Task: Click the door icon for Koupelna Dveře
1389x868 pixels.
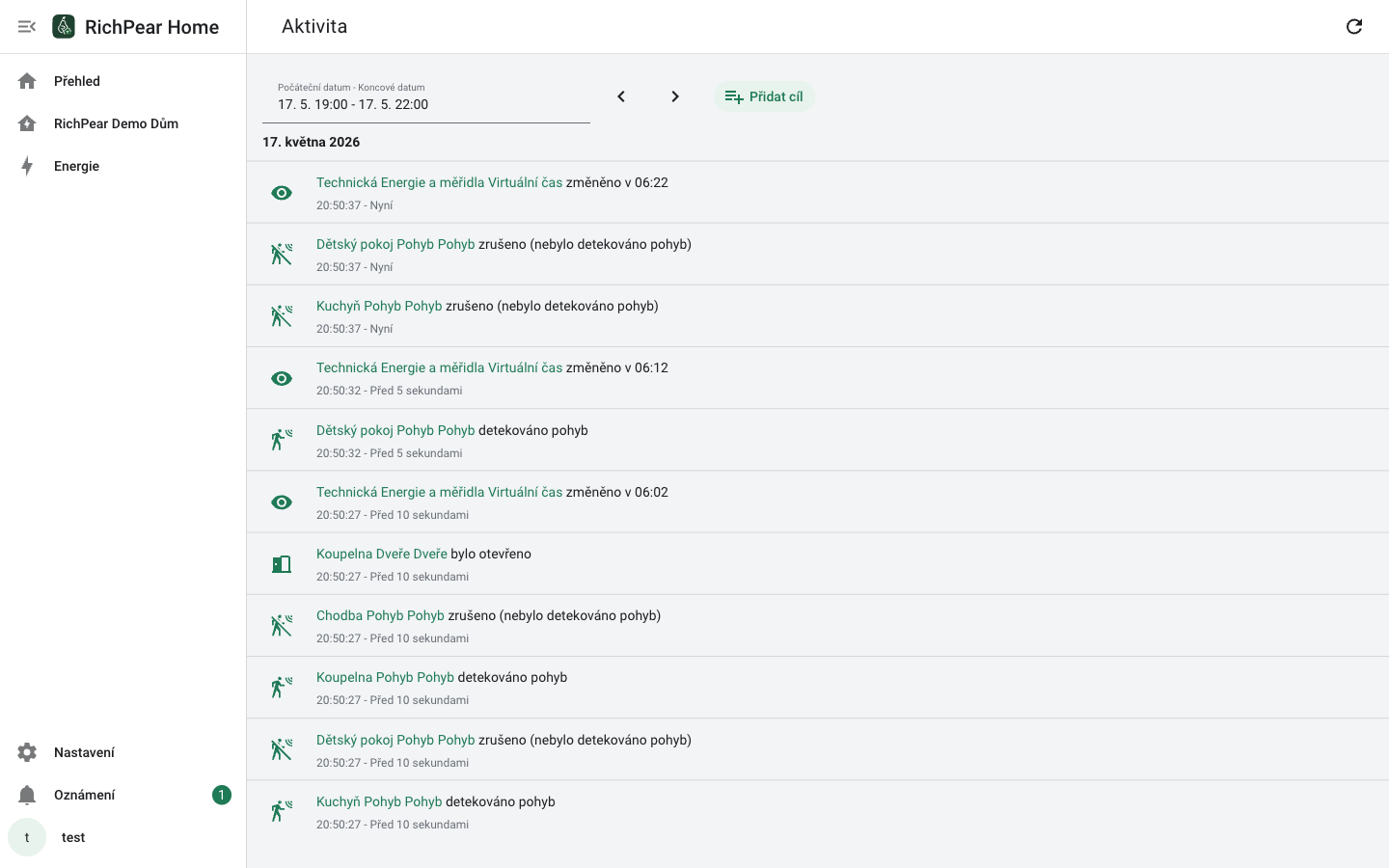Action: click(282, 564)
